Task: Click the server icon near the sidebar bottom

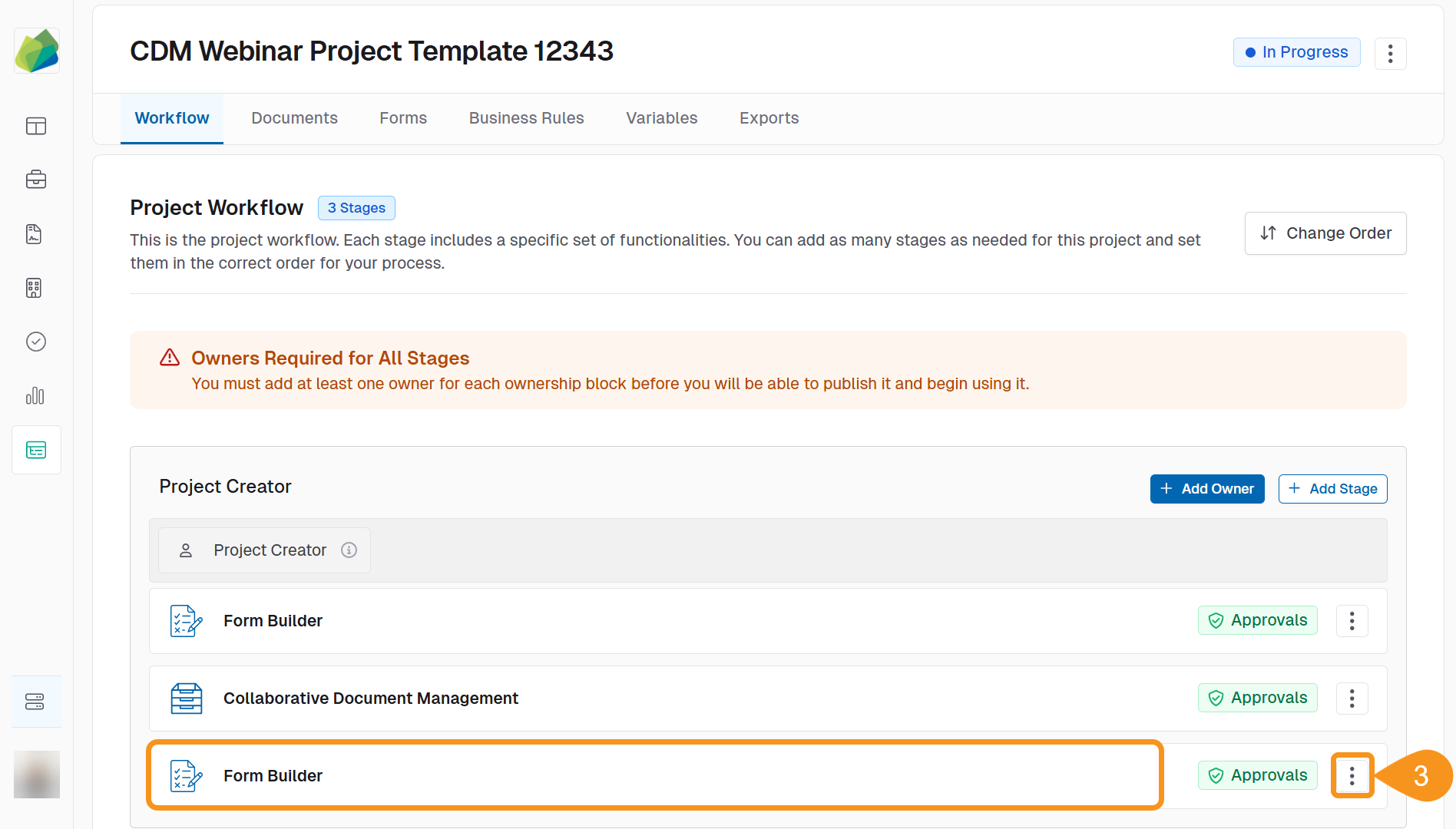Action: (36, 701)
